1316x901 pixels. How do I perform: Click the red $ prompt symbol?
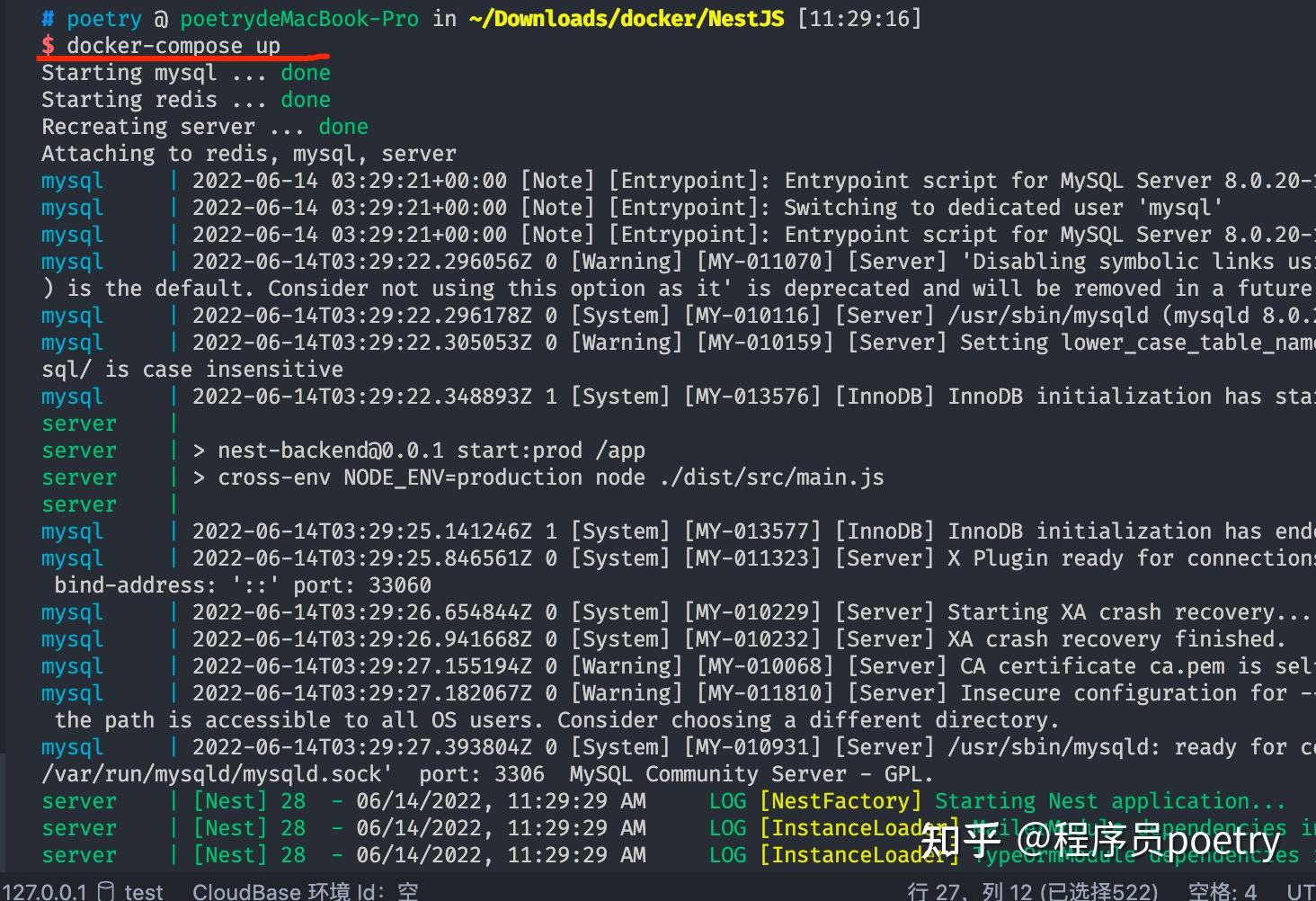(x=48, y=46)
